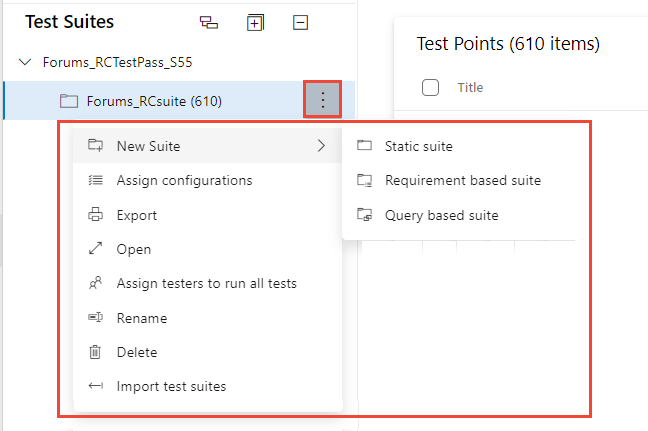Click the Export printer icon
The image size is (648, 431).
[x=96, y=215]
